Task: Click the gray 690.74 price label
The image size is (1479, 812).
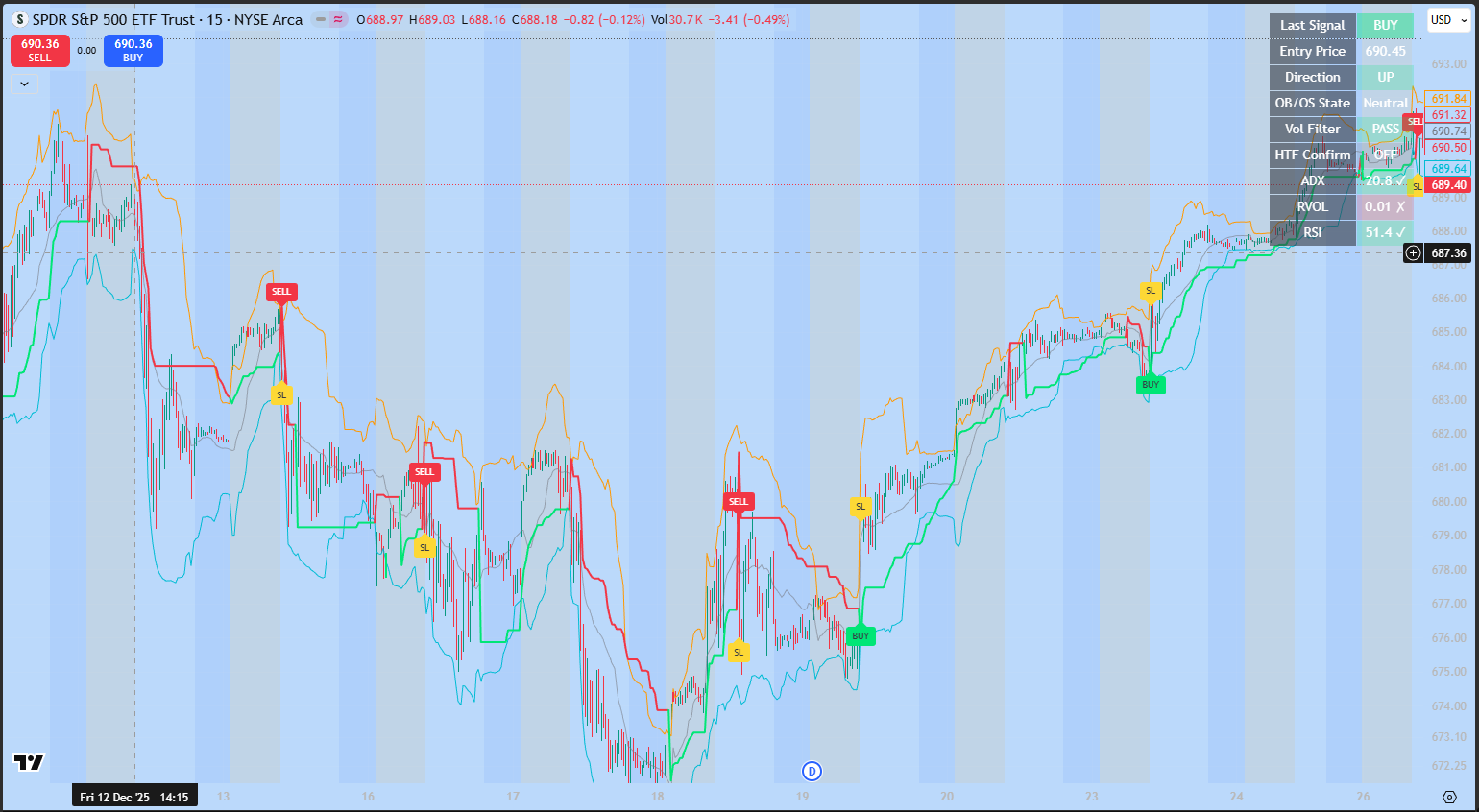Action: (1448, 131)
